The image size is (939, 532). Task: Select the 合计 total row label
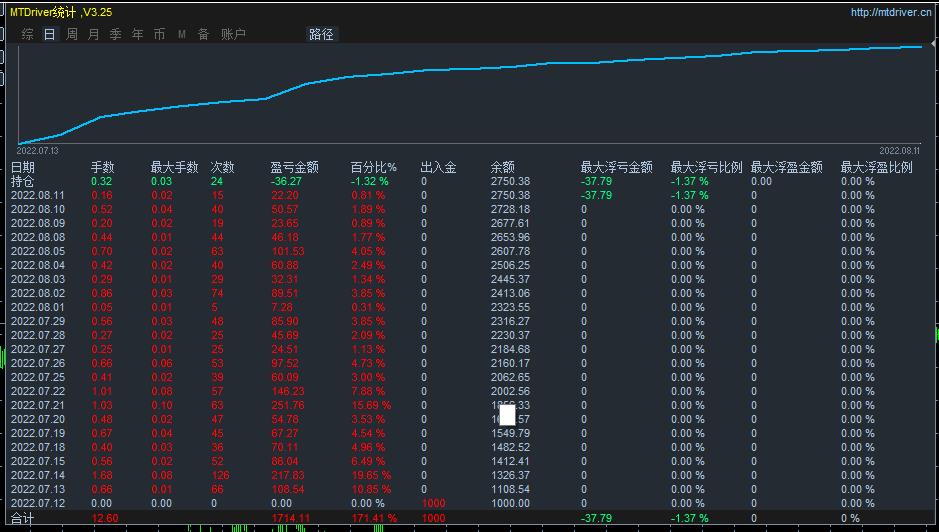pyautogui.click(x=23, y=518)
